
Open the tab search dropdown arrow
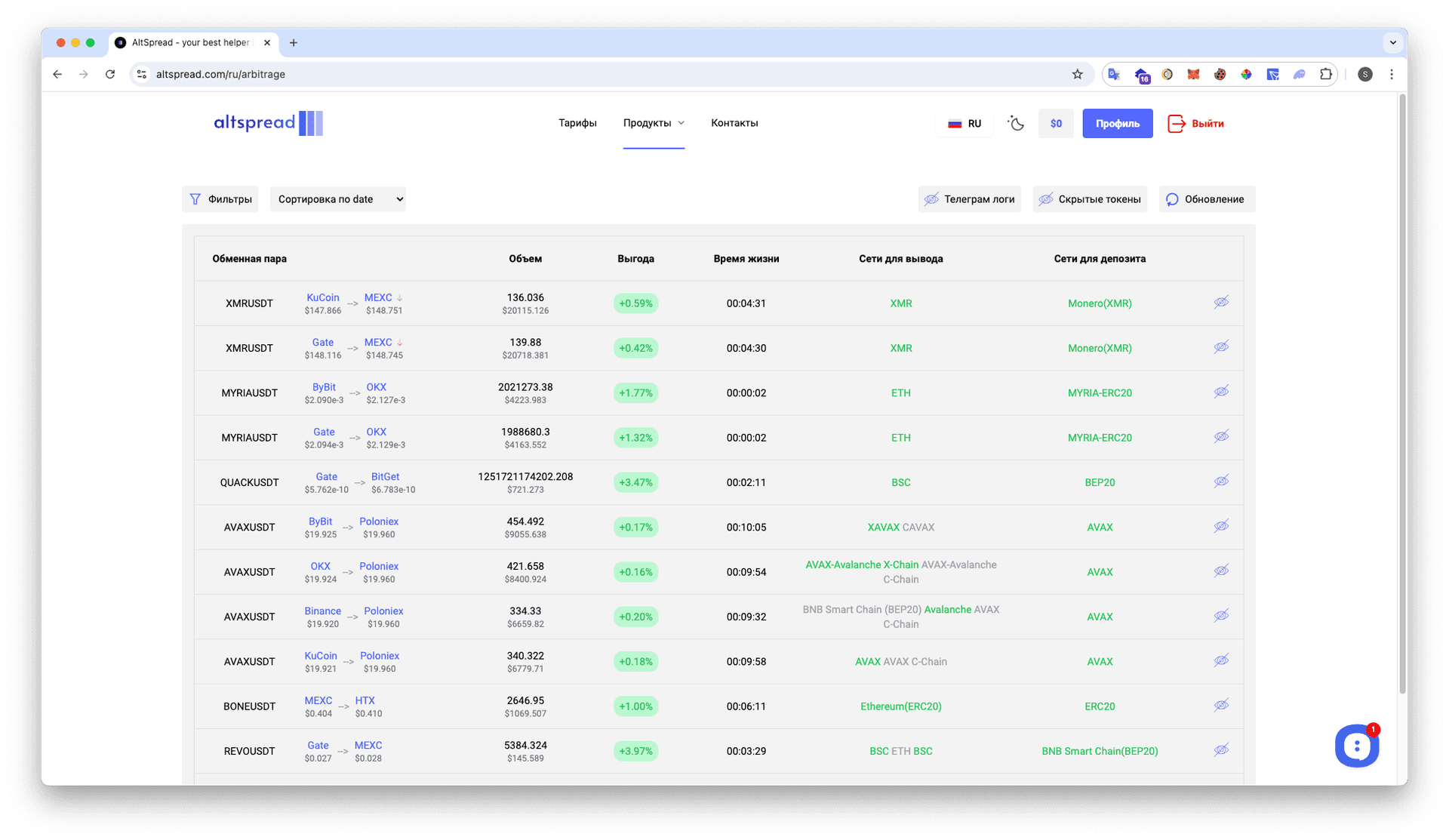[1393, 43]
